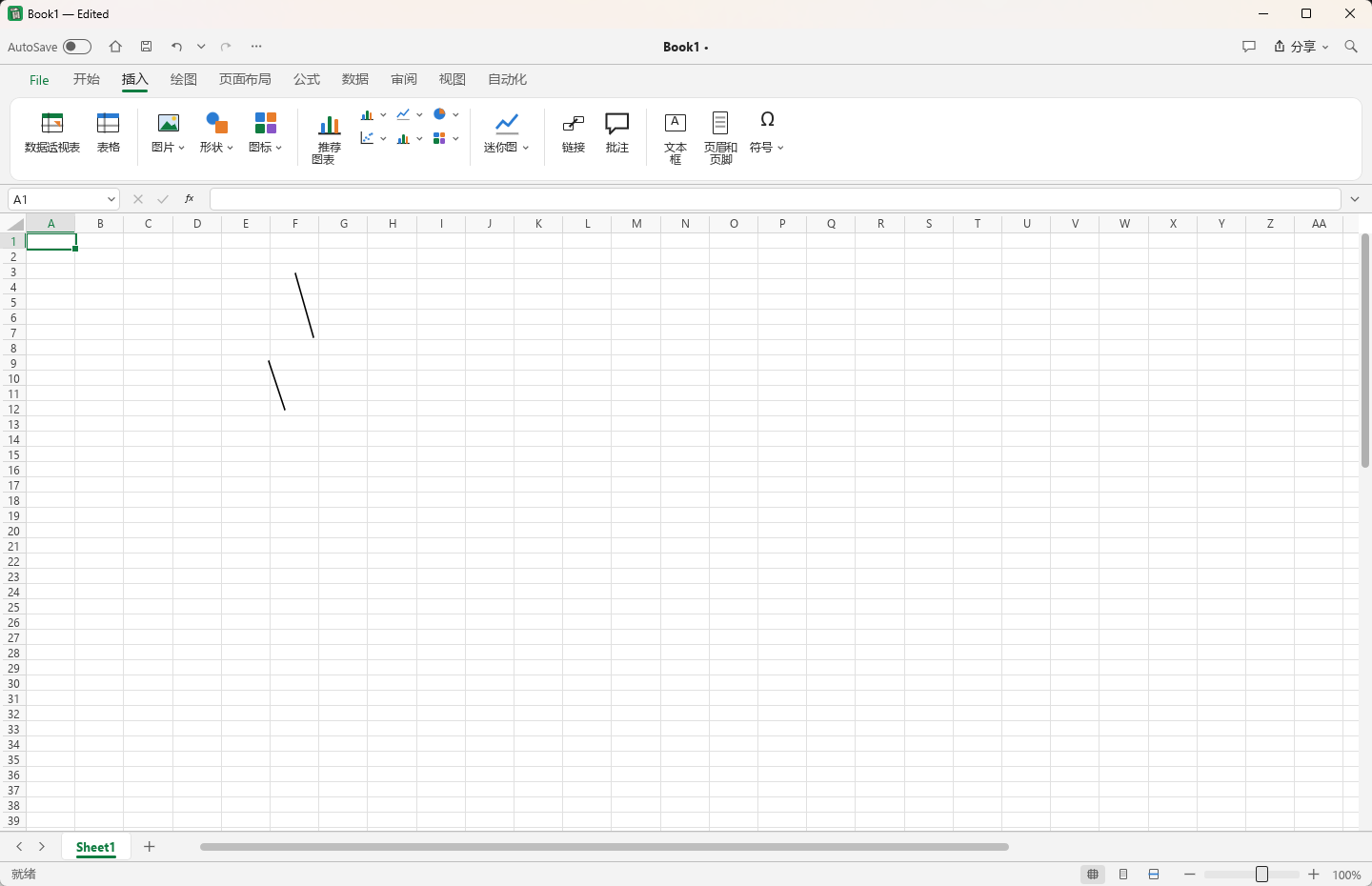Open 推荐图表 recommended charts
The width and height of the screenshot is (1372, 886).
(329, 139)
